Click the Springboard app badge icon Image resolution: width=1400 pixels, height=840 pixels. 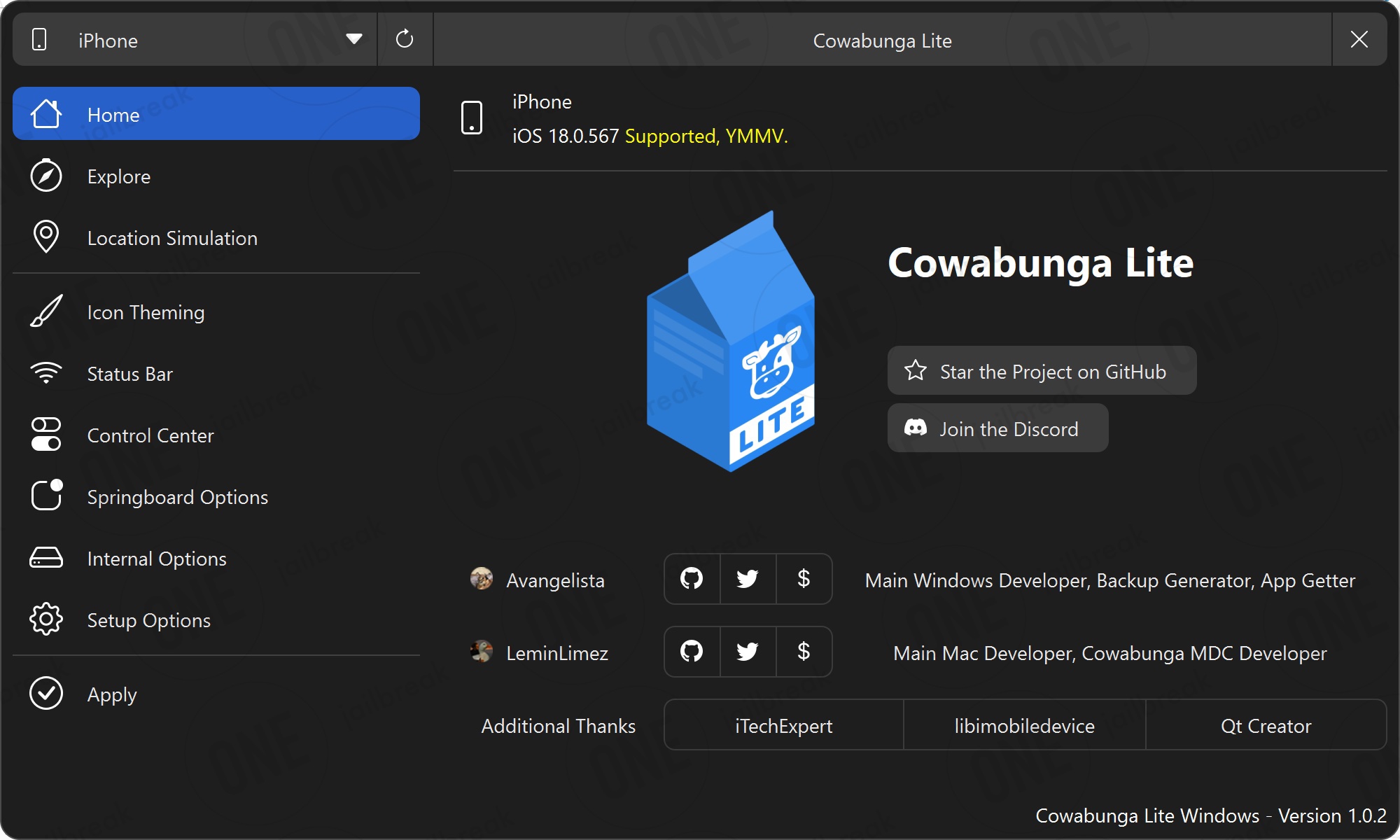click(x=47, y=495)
